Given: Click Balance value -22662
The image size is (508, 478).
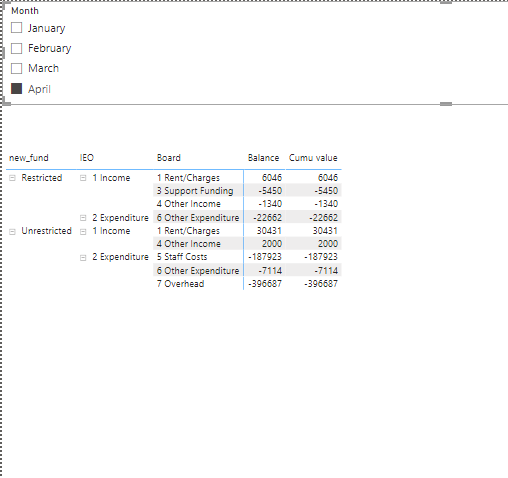Looking at the screenshot, I should tap(267, 218).
